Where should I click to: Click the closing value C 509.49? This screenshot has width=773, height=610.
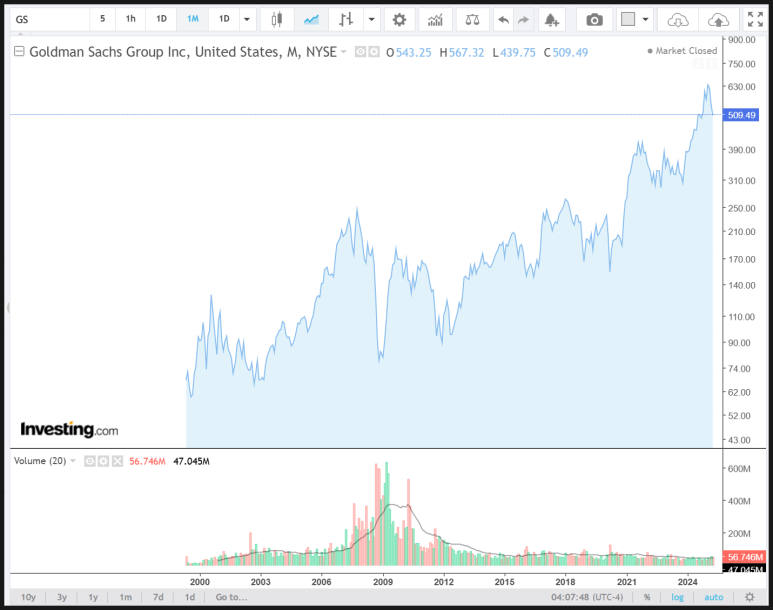[x=566, y=52]
